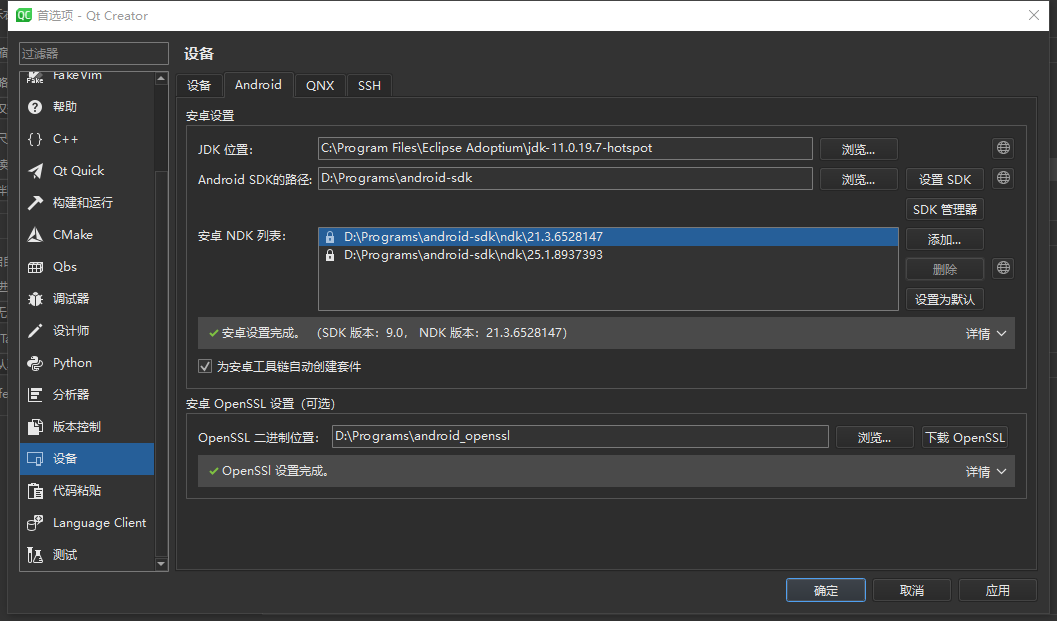The image size is (1057, 621).
Task: Browse for the Android SDK path
Action: coord(858,179)
